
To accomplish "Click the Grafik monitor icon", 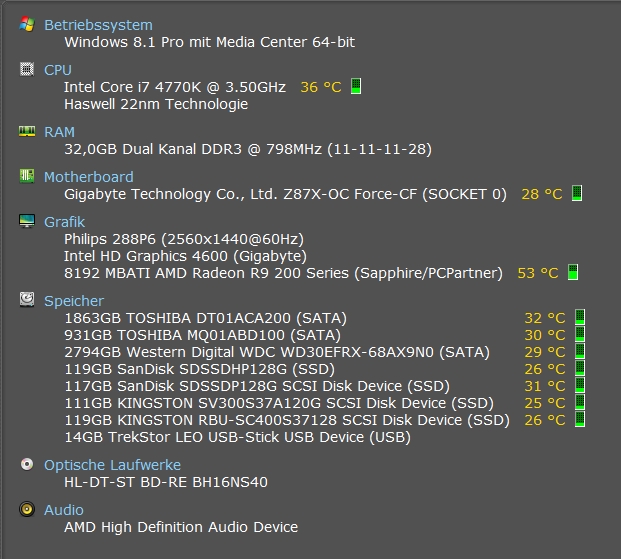I will click(27, 222).
